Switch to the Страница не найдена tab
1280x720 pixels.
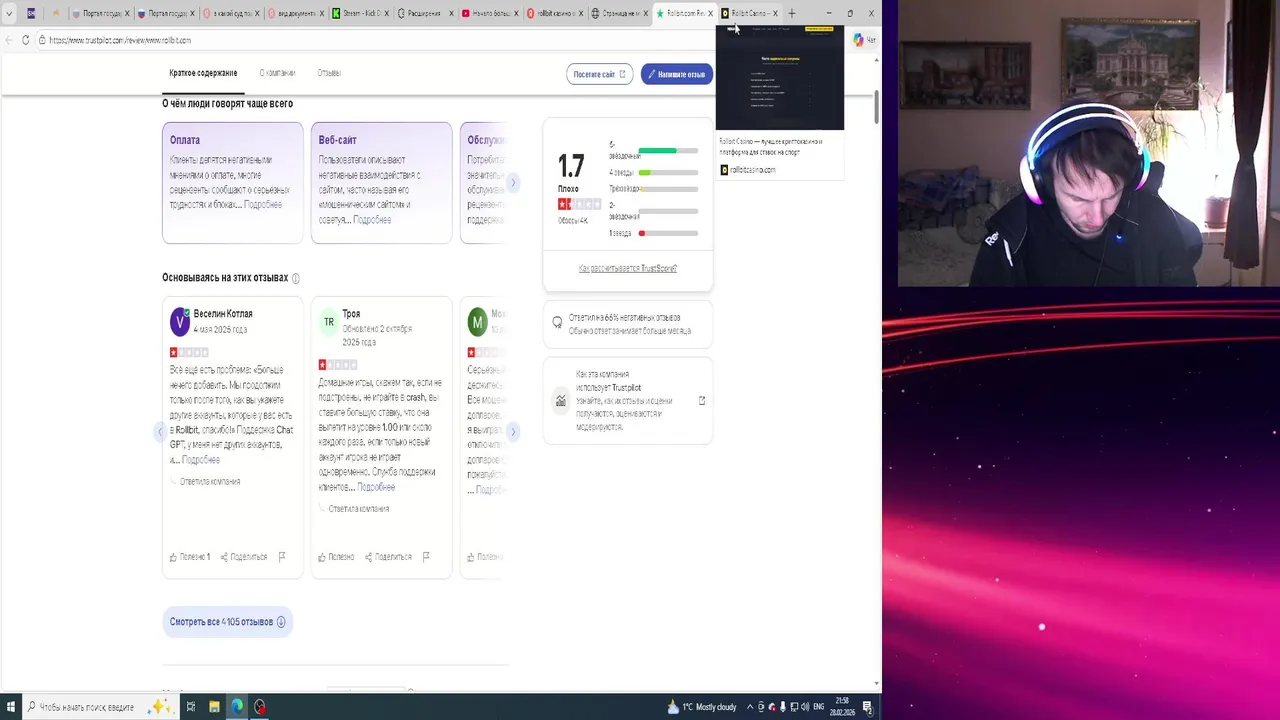tap(620, 13)
